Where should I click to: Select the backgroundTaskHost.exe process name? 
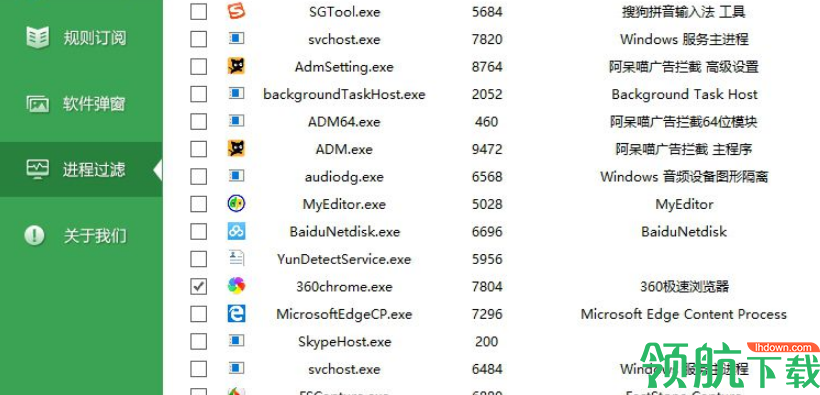(x=344, y=95)
